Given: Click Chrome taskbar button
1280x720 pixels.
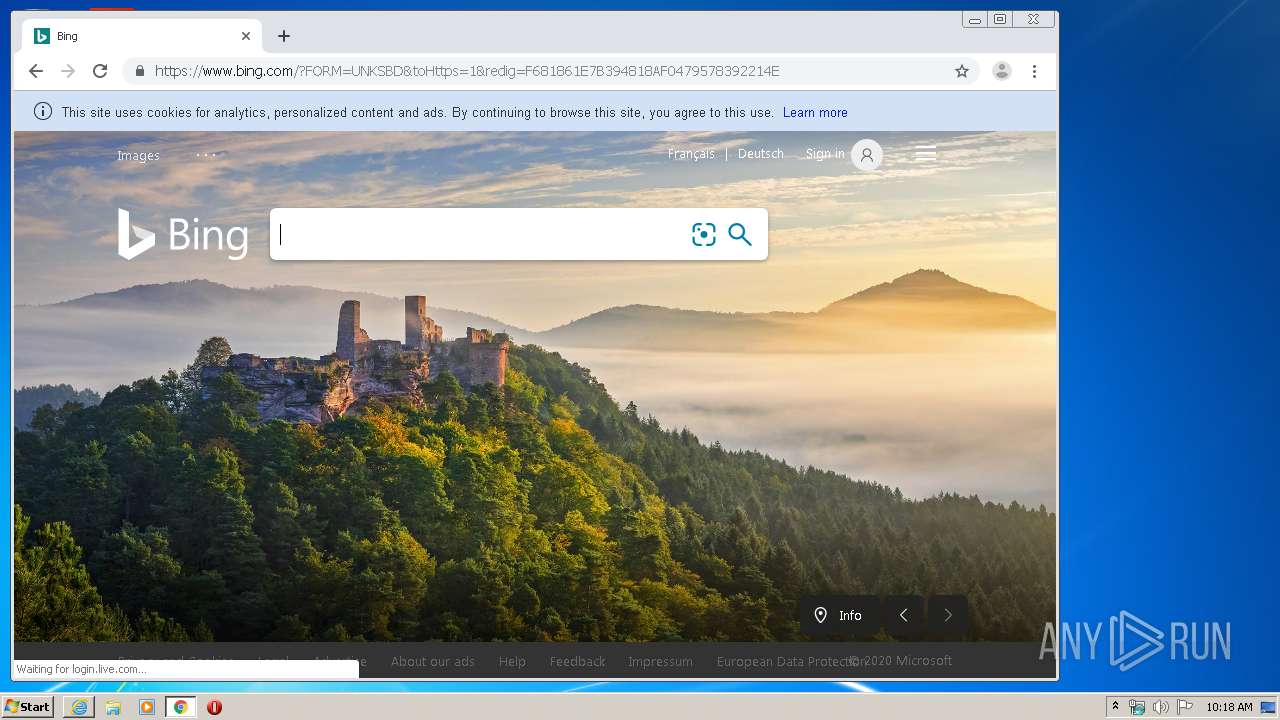Looking at the screenshot, I should pyautogui.click(x=180, y=707).
